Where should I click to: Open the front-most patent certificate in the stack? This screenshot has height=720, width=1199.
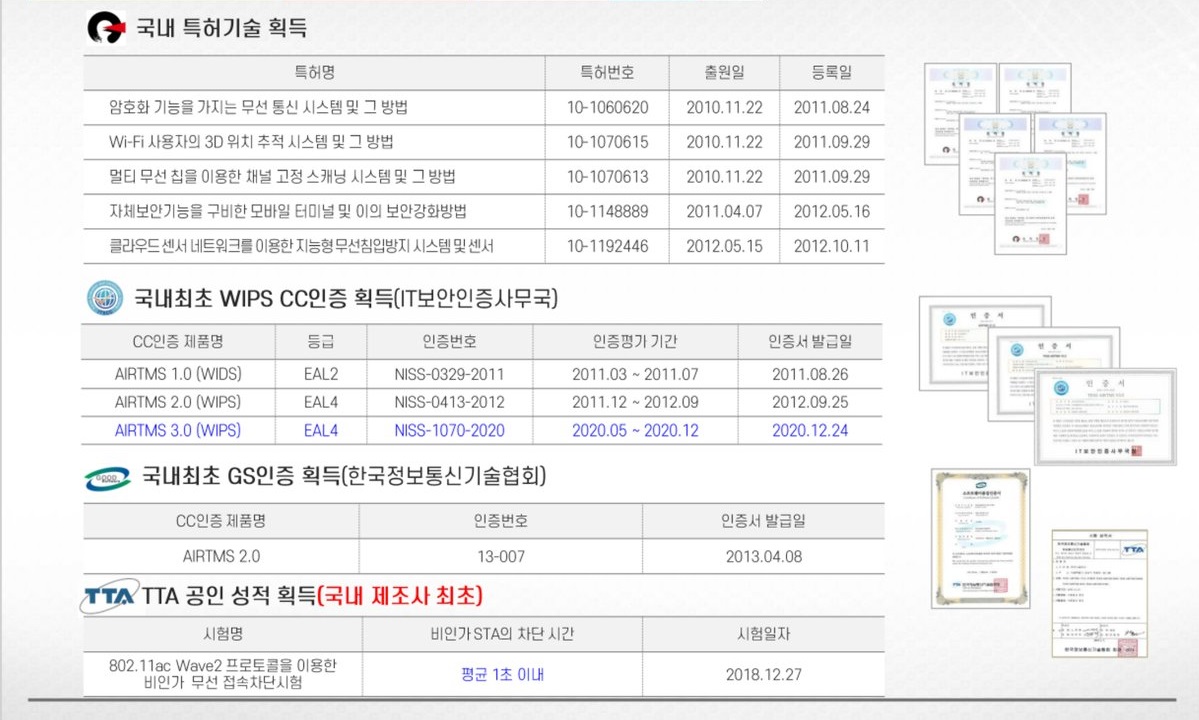tap(1042, 203)
